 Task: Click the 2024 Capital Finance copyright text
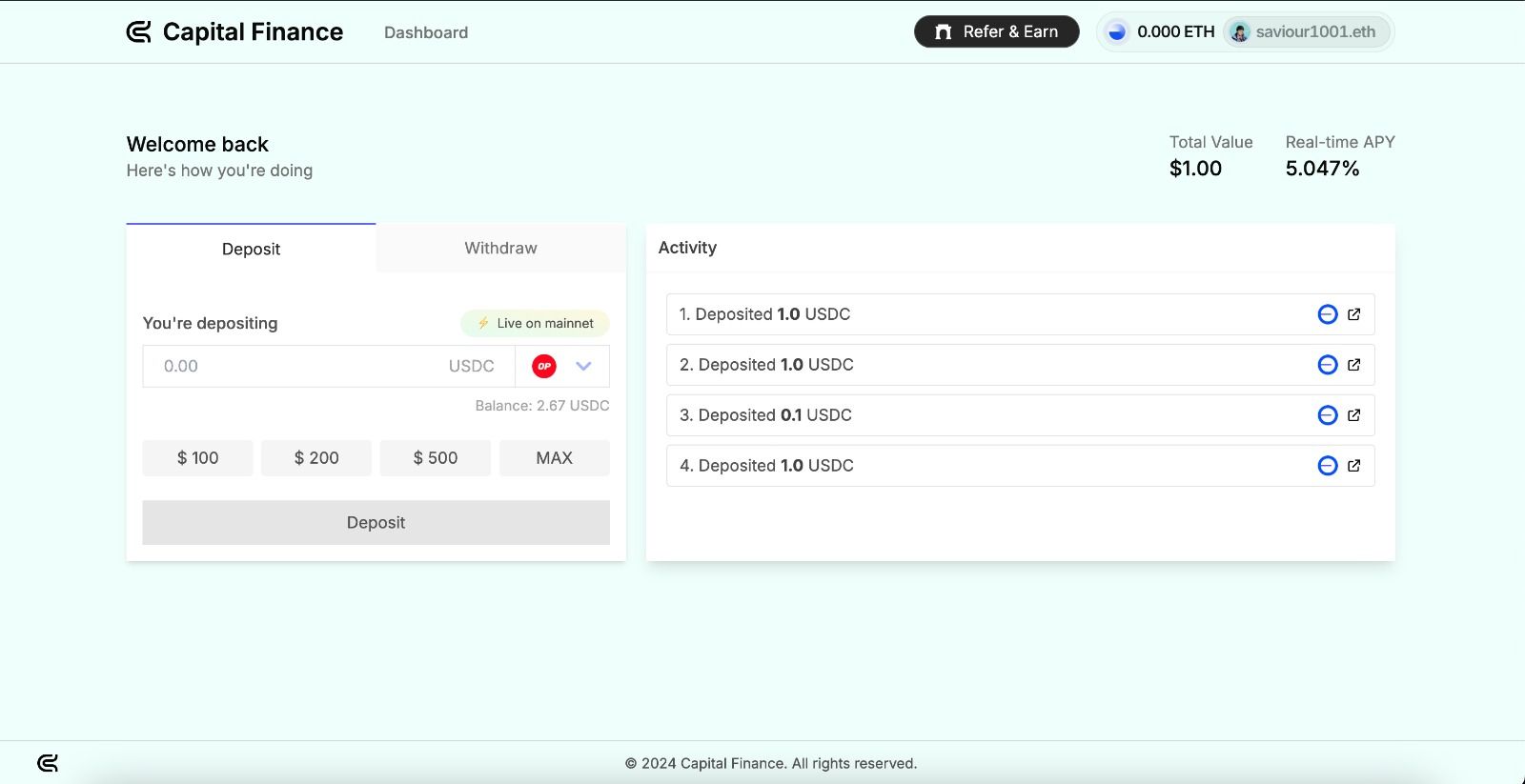point(771,763)
